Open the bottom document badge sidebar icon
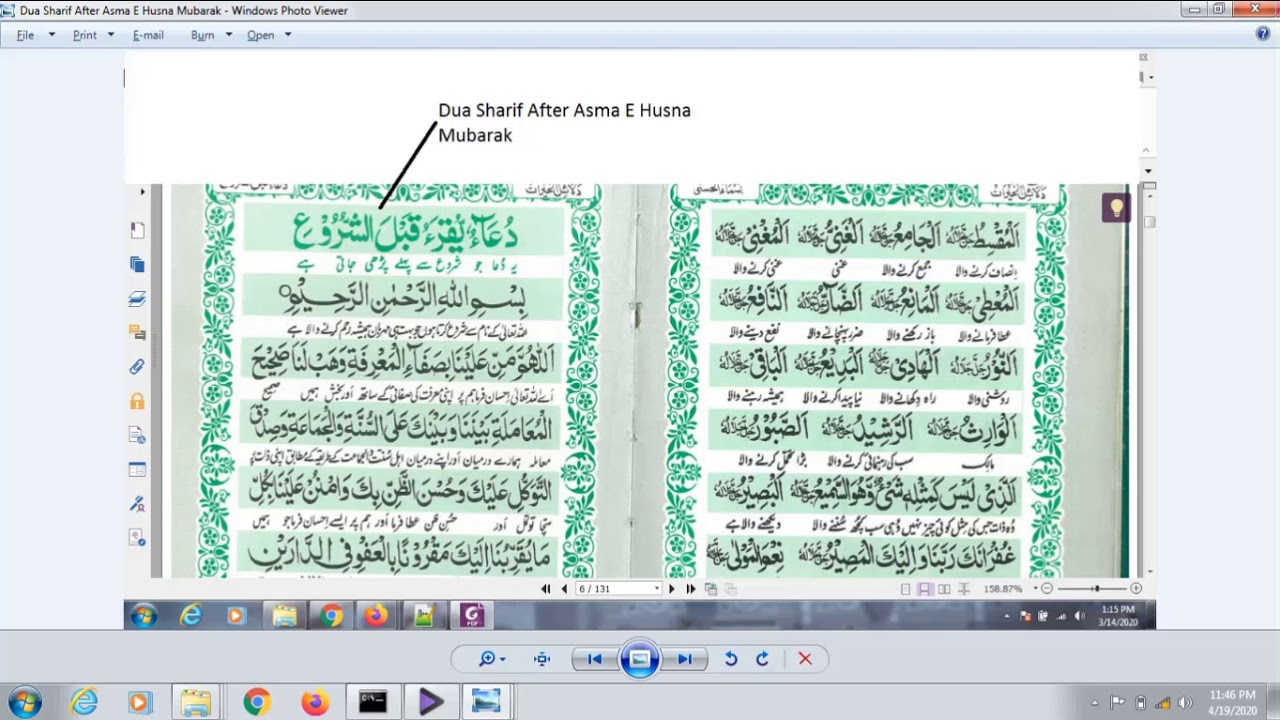Image resolution: width=1280 pixels, height=720 pixels. [137, 538]
